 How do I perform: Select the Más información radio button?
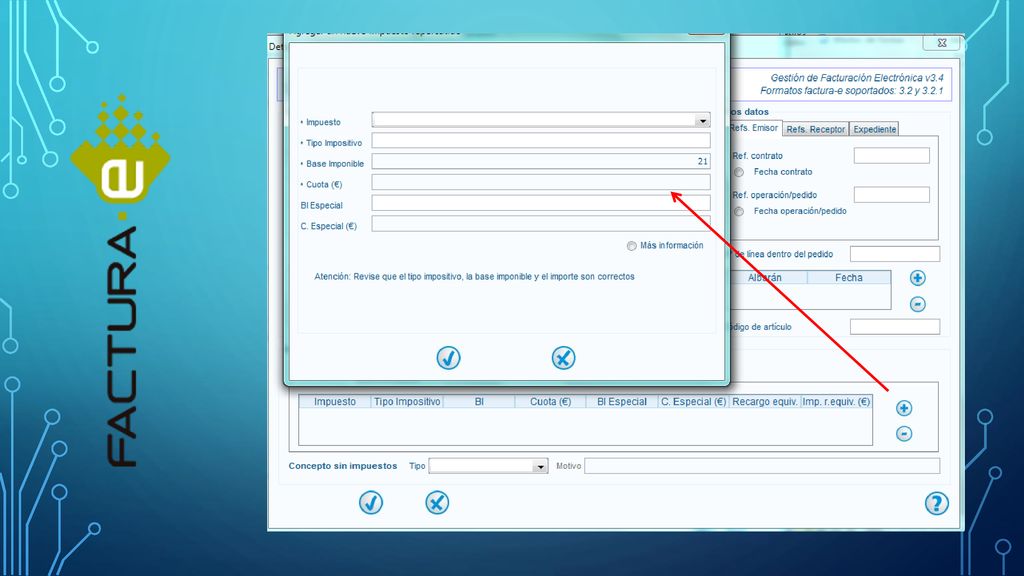(632, 246)
